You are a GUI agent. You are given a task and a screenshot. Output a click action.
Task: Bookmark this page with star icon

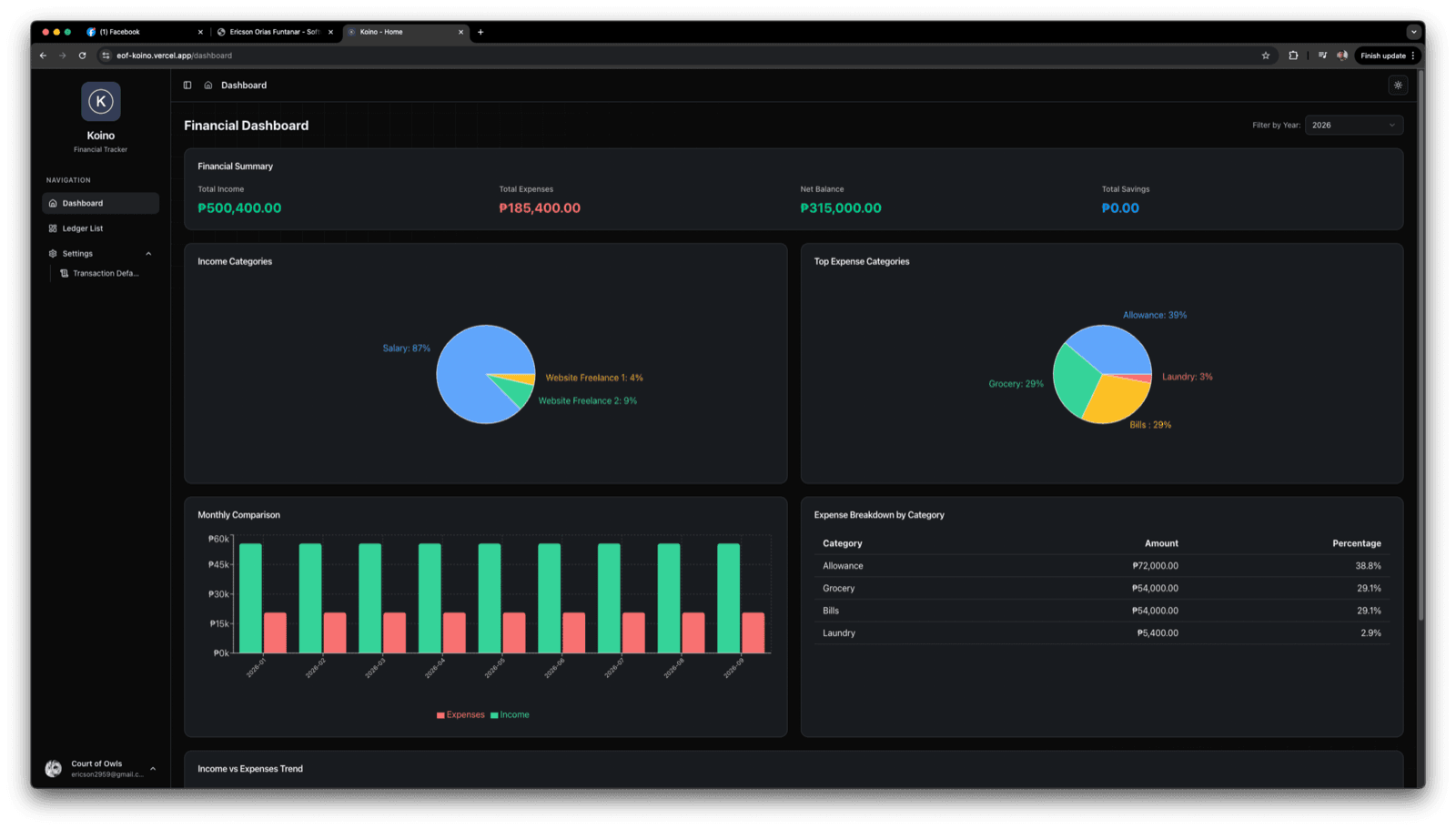click(1265, 56)
